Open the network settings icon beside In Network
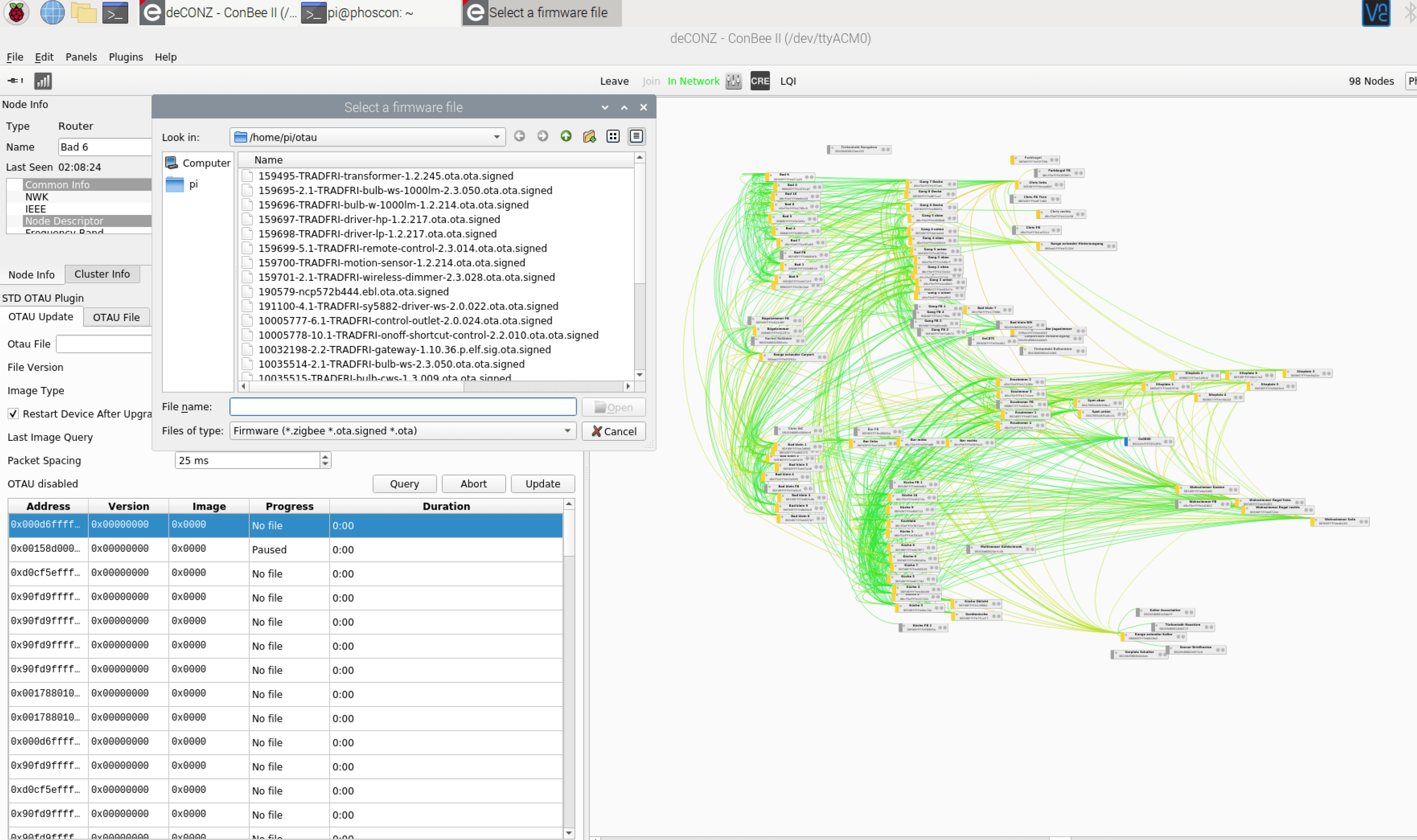 click(734, 81)
